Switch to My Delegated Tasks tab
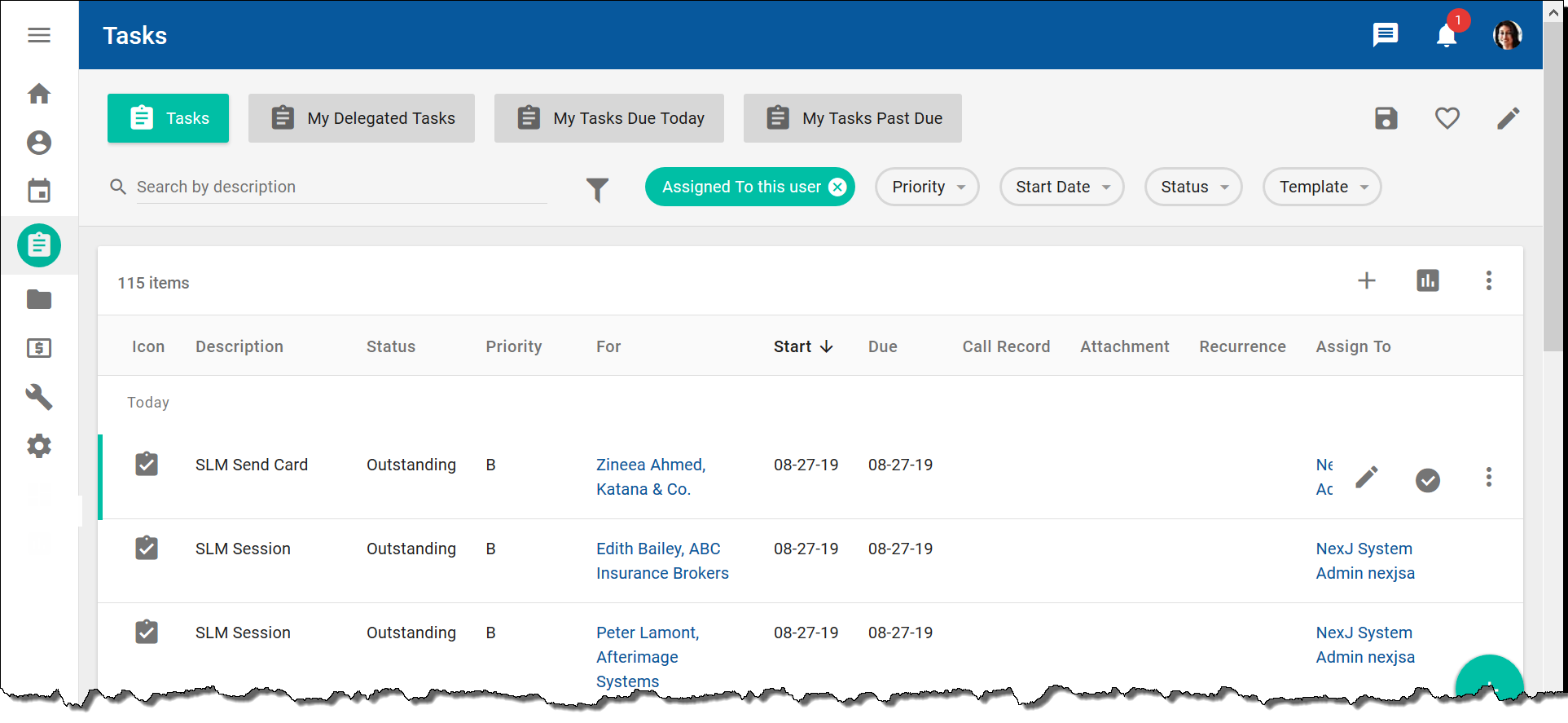 pos(361,118)
